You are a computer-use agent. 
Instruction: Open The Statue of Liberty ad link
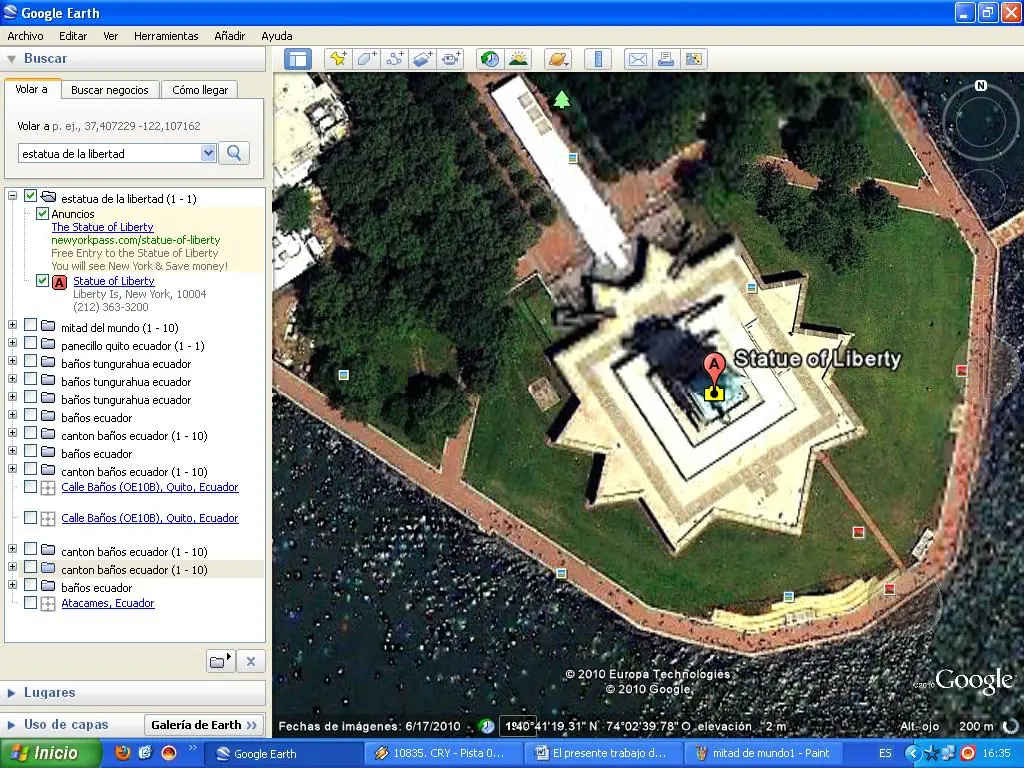pos(103,227)
